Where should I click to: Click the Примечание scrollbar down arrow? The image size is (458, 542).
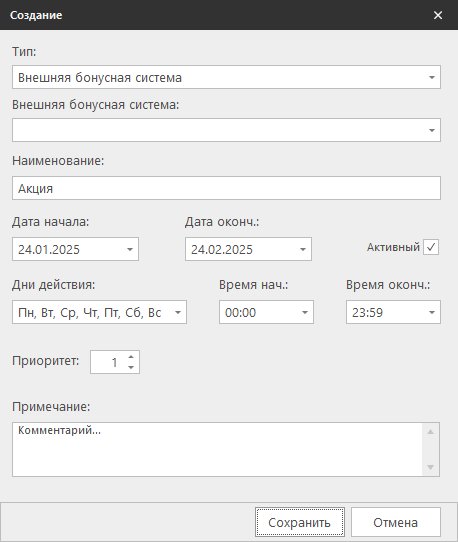[x=431, y=467]
